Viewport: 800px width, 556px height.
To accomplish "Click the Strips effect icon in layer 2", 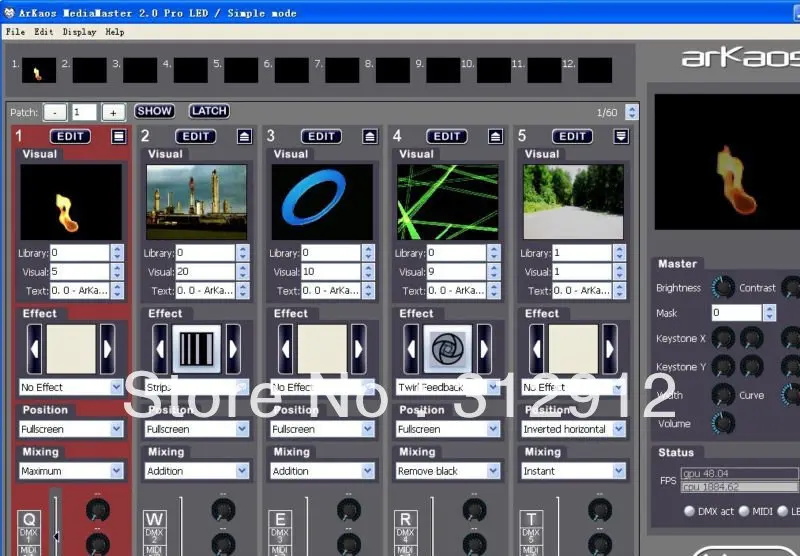I will (196, 348).
